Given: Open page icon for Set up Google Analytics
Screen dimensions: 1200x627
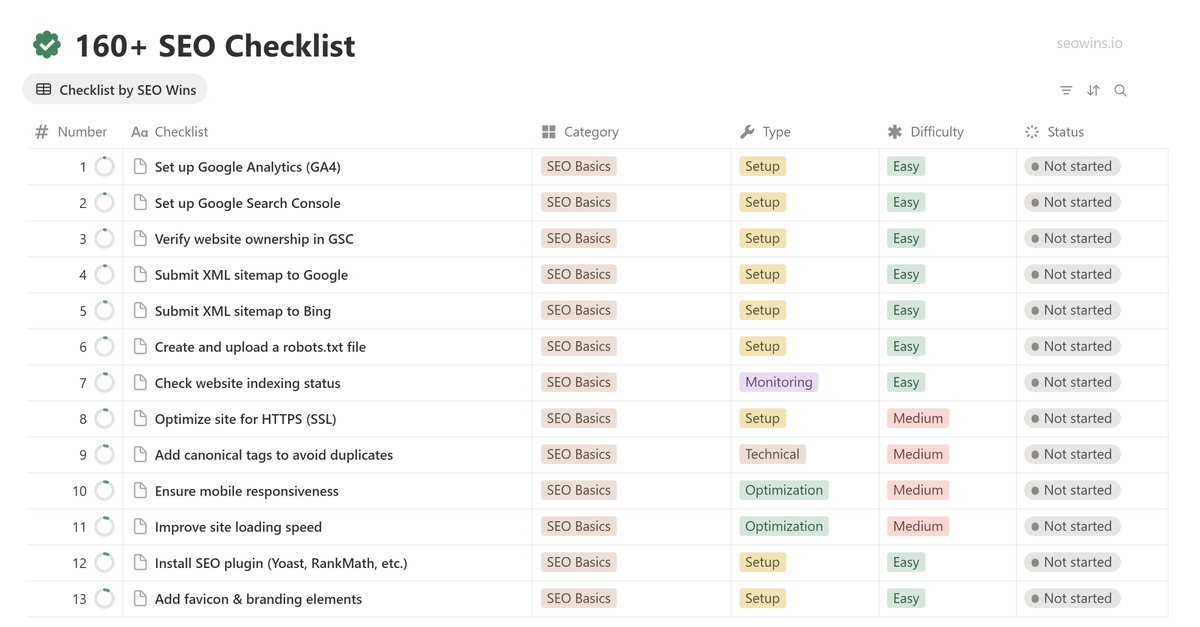Looking at the screenshot, I should tap(140, 166).
